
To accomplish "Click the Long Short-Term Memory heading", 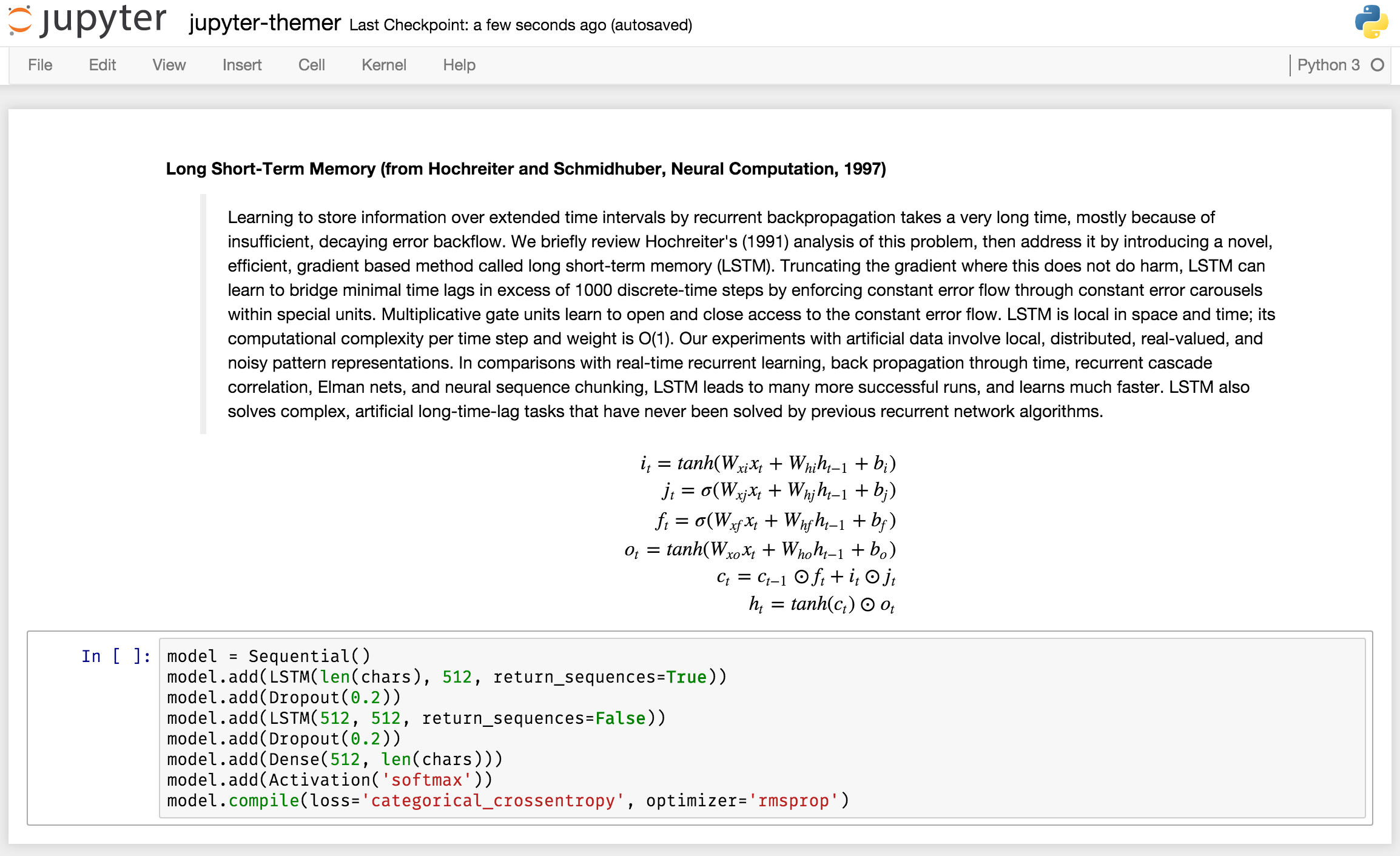I will click(525, 169).
